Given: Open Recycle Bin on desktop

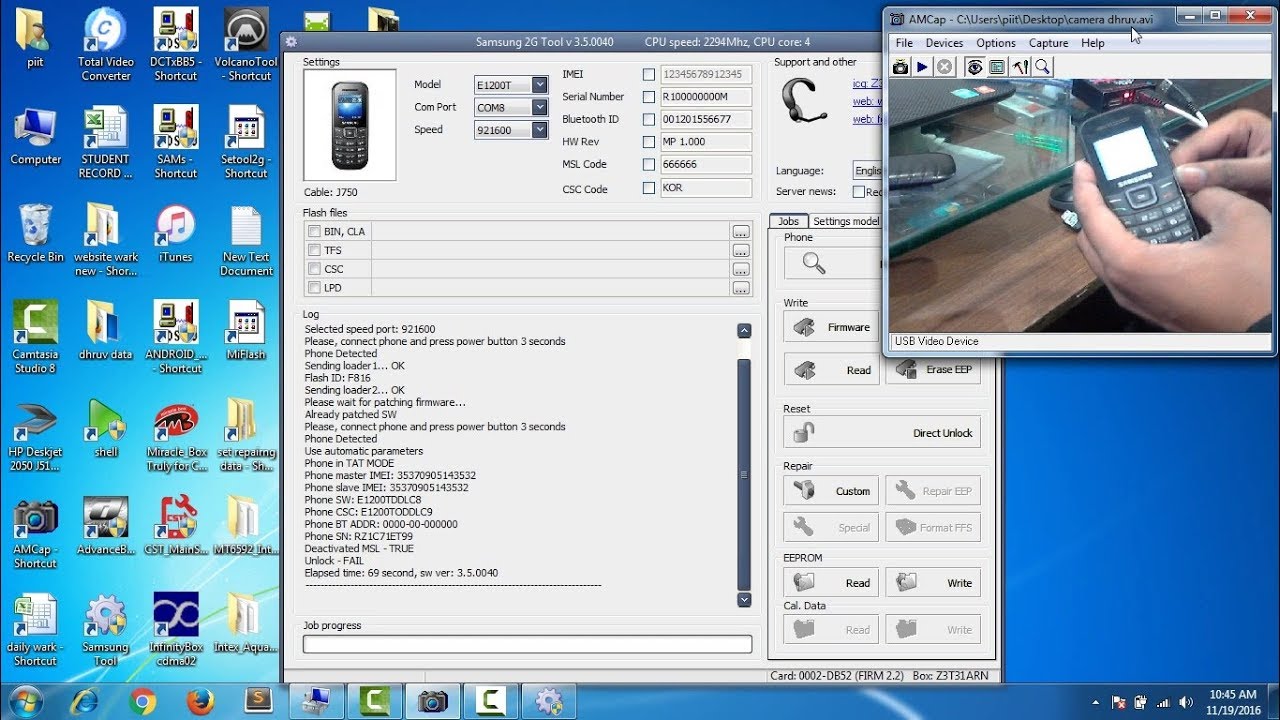Looking at the screenshot, I should click(35, 235).
